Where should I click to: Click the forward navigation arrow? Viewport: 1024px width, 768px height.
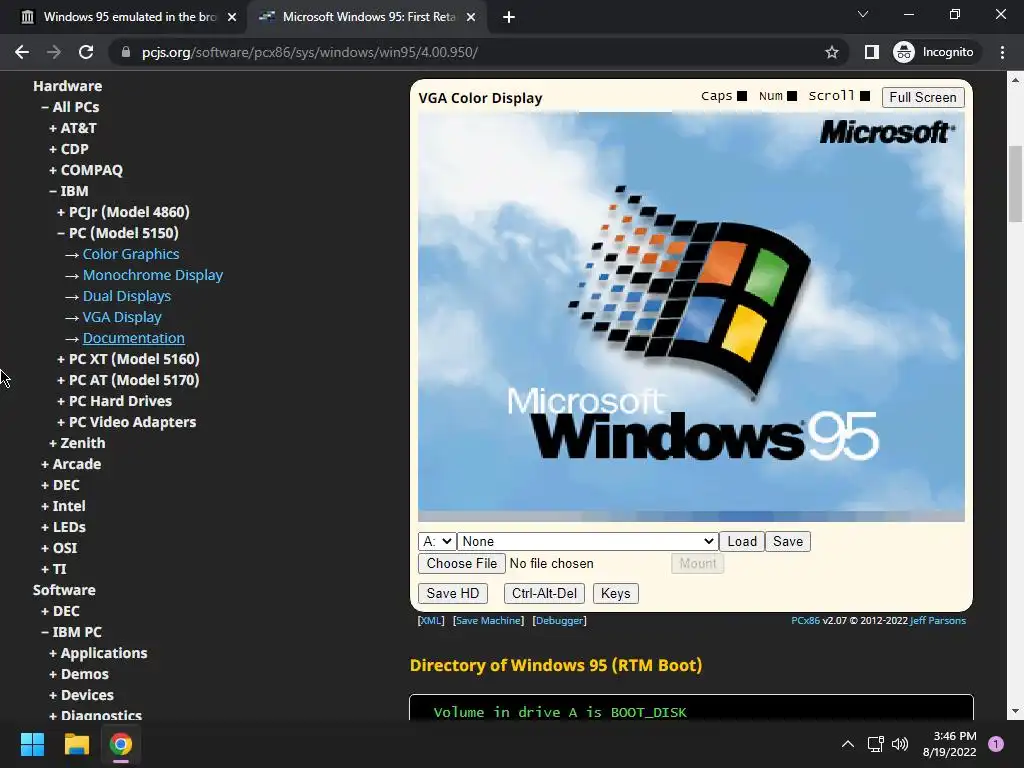coord(54,52)
